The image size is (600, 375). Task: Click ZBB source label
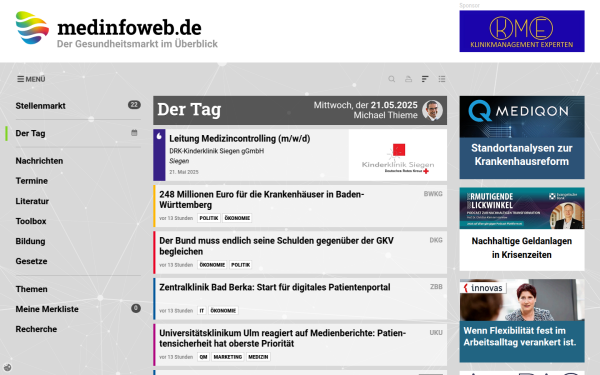pos(436,287)
